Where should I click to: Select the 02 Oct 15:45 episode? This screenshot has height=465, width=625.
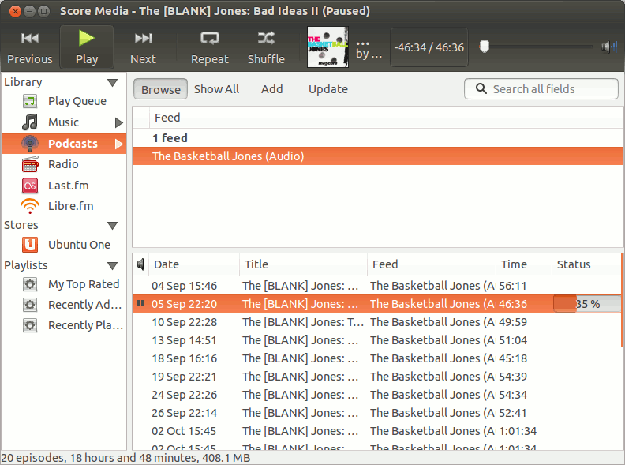[x=377, y=431]
